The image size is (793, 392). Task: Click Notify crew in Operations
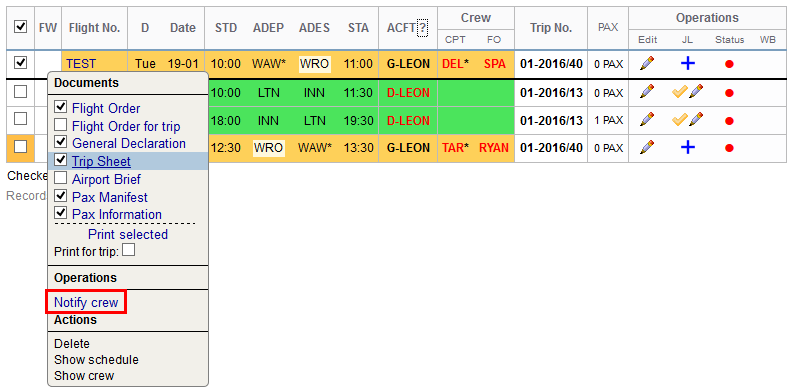86,302
